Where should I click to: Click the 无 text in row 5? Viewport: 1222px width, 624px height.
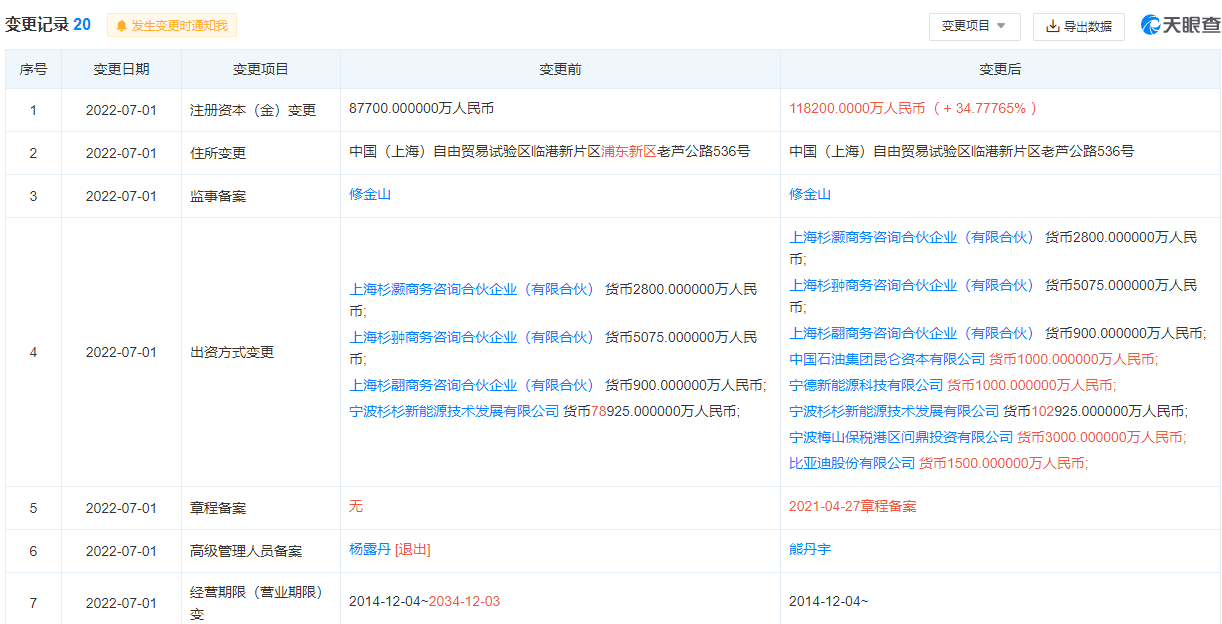click(x=356, y=506)
